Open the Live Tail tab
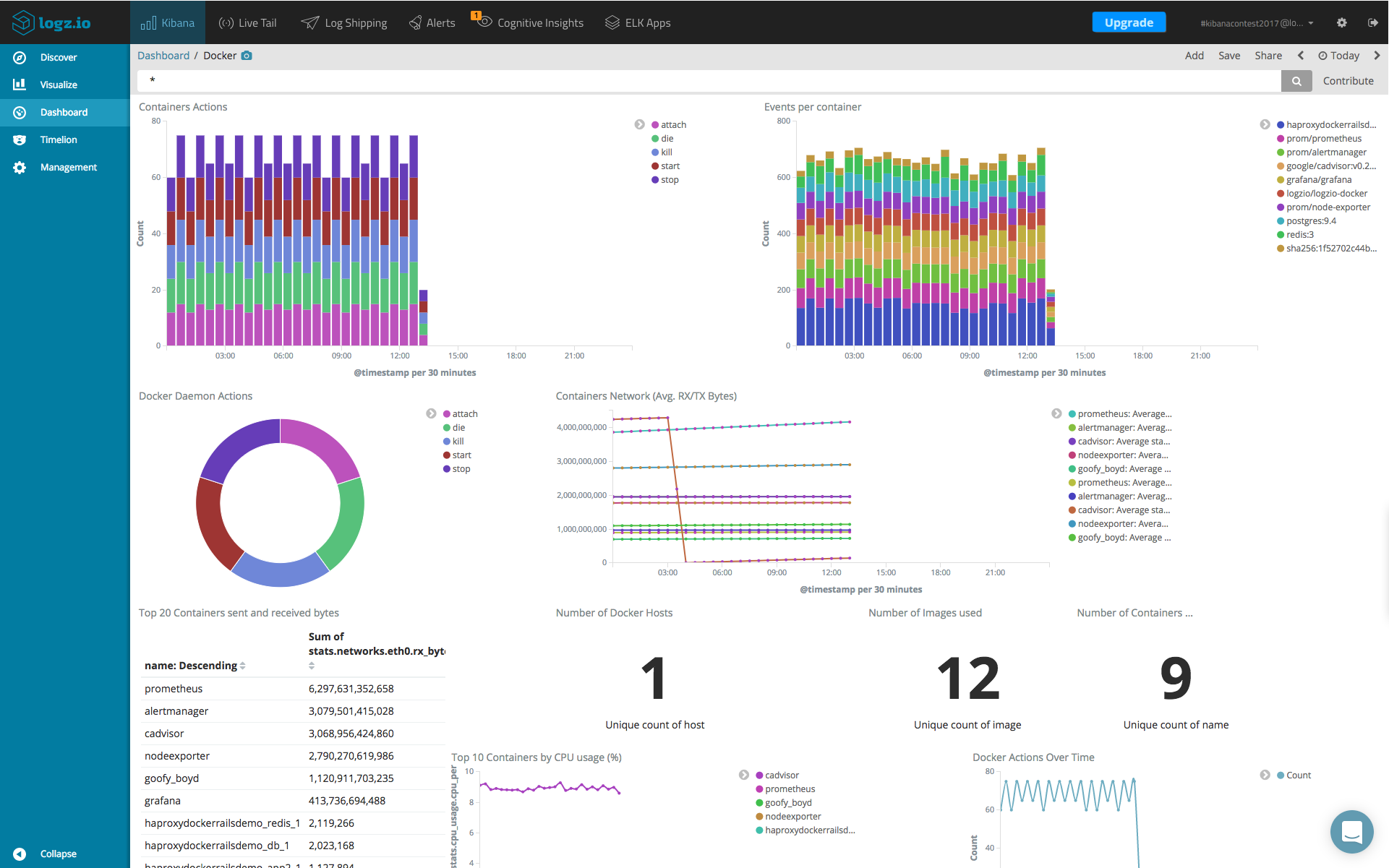Image resolution: width=1389 pixels, height=868 pixels. pyautogui.click(x=248, y=22)
